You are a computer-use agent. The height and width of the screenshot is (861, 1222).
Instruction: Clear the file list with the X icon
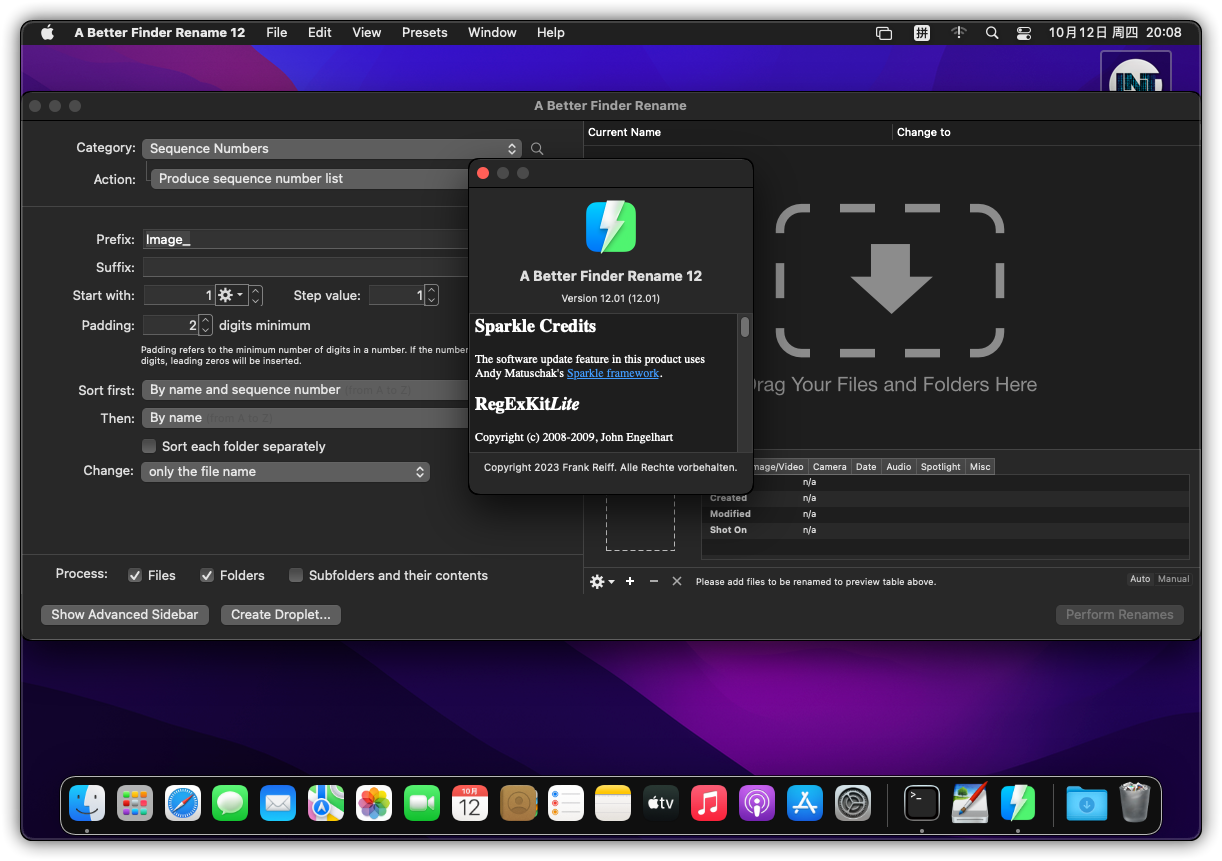coord(677,581)
